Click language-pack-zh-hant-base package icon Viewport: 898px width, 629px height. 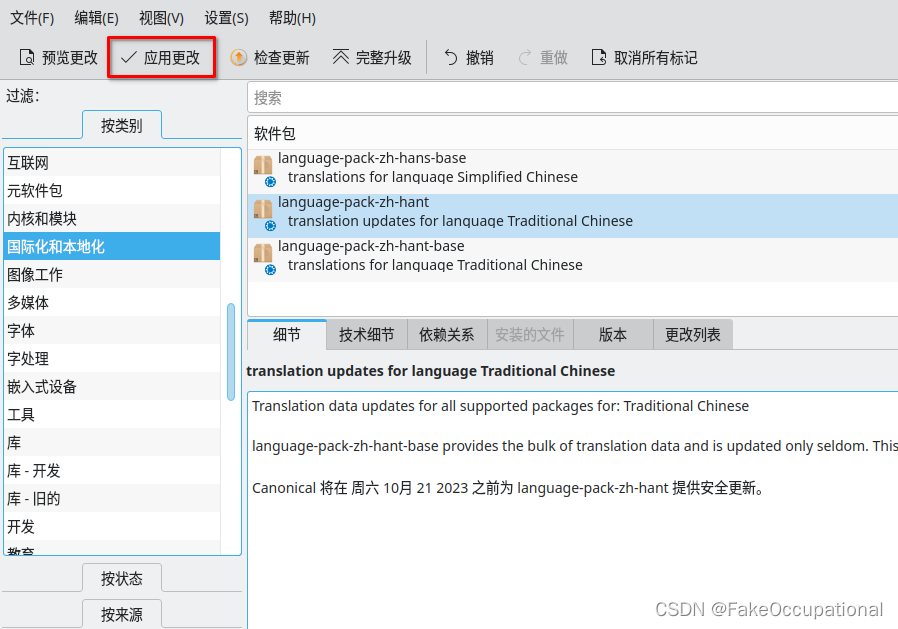click(x=263, y=258)
